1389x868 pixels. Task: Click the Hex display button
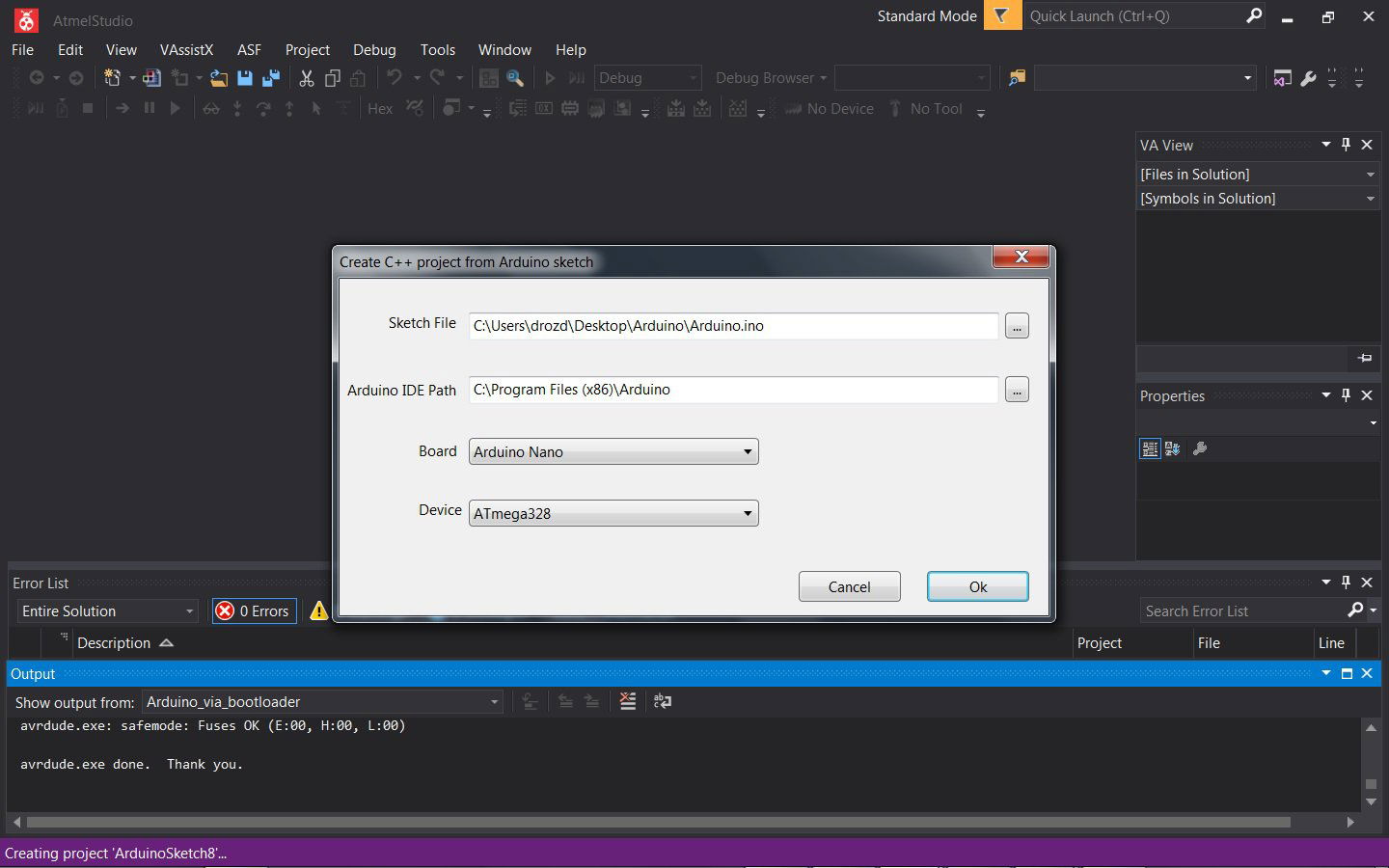pyautogui.click(x=380, y=109)
